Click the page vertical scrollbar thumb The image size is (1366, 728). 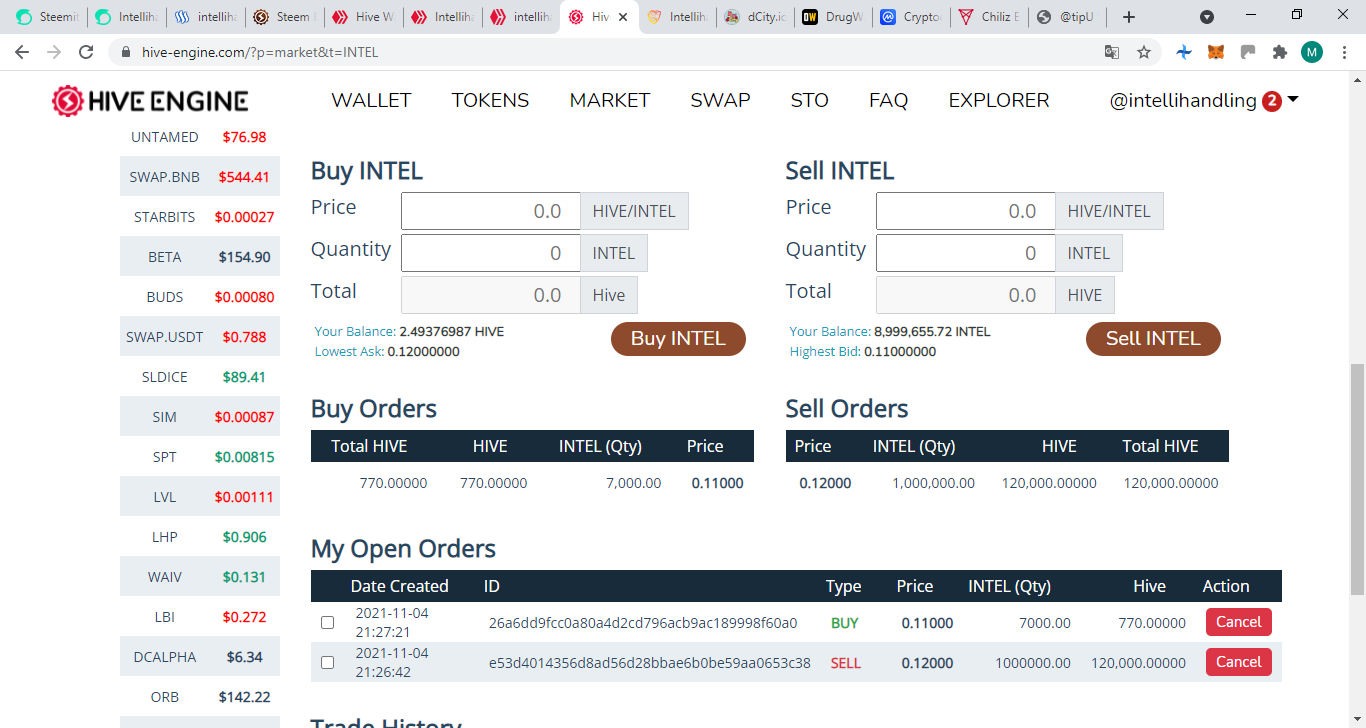point(1357,480)
